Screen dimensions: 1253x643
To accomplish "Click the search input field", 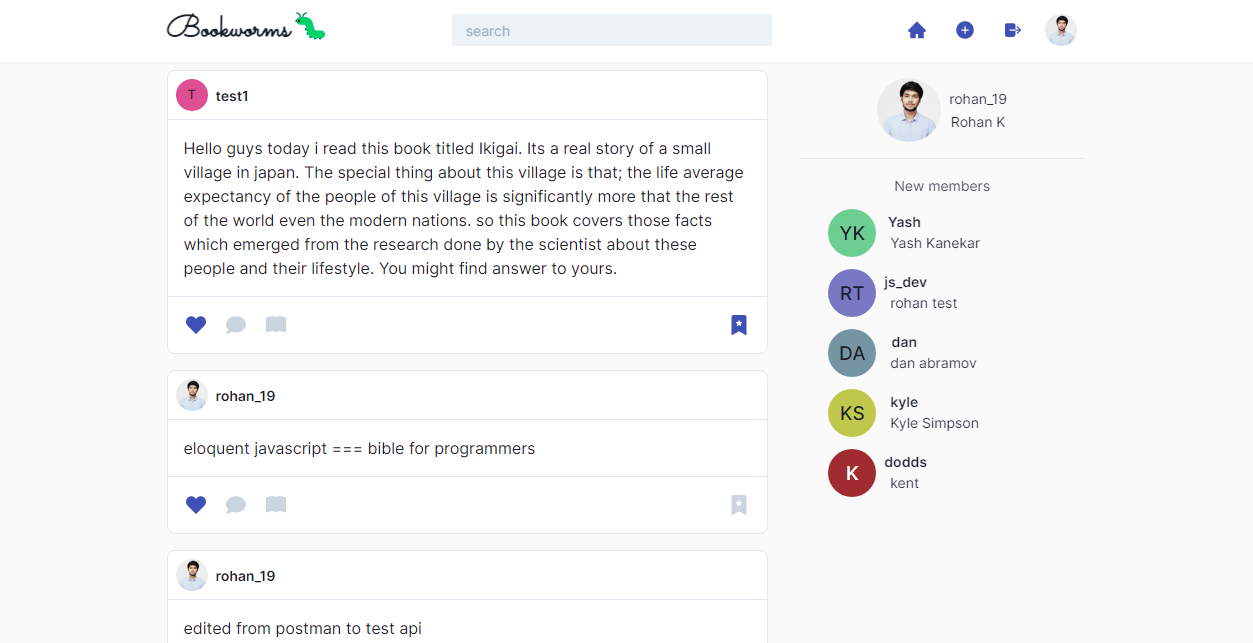I will pyautogui.click(x=612, y=30).
